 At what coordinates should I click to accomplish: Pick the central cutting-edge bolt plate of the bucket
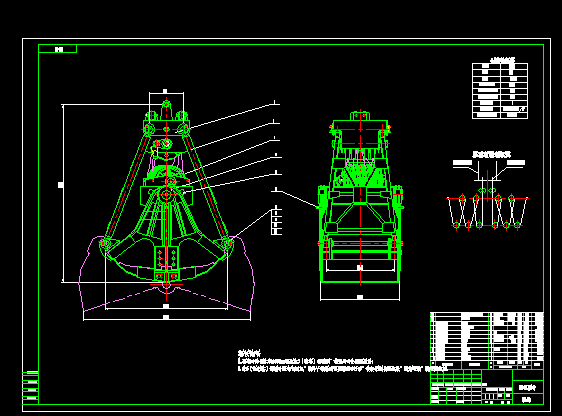tap(167, 263)
